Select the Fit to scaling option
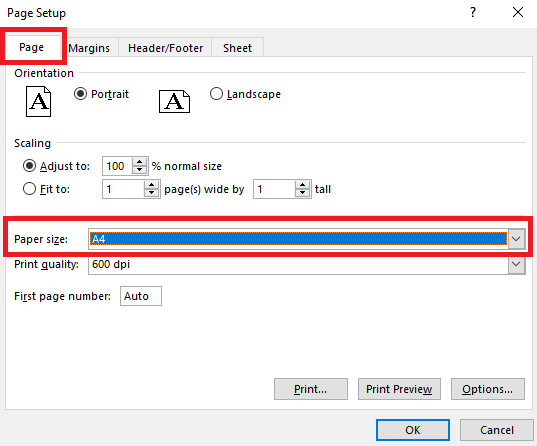 click(x=29, y=189)
